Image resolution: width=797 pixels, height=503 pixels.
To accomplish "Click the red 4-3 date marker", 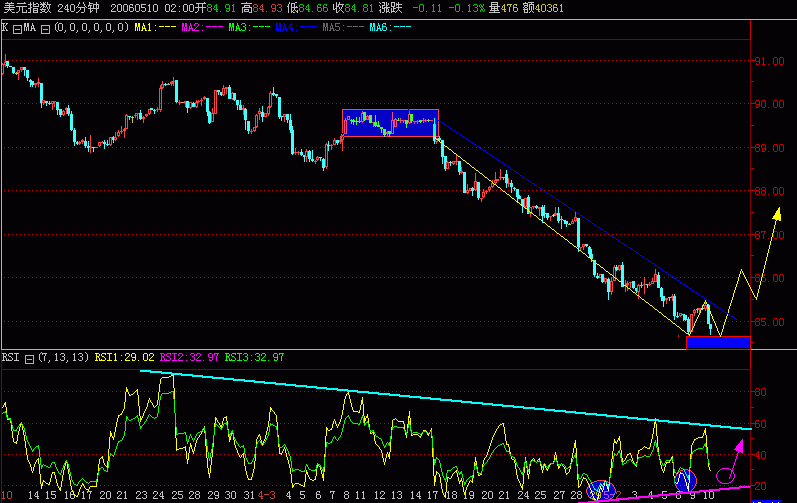I will 266,495.
